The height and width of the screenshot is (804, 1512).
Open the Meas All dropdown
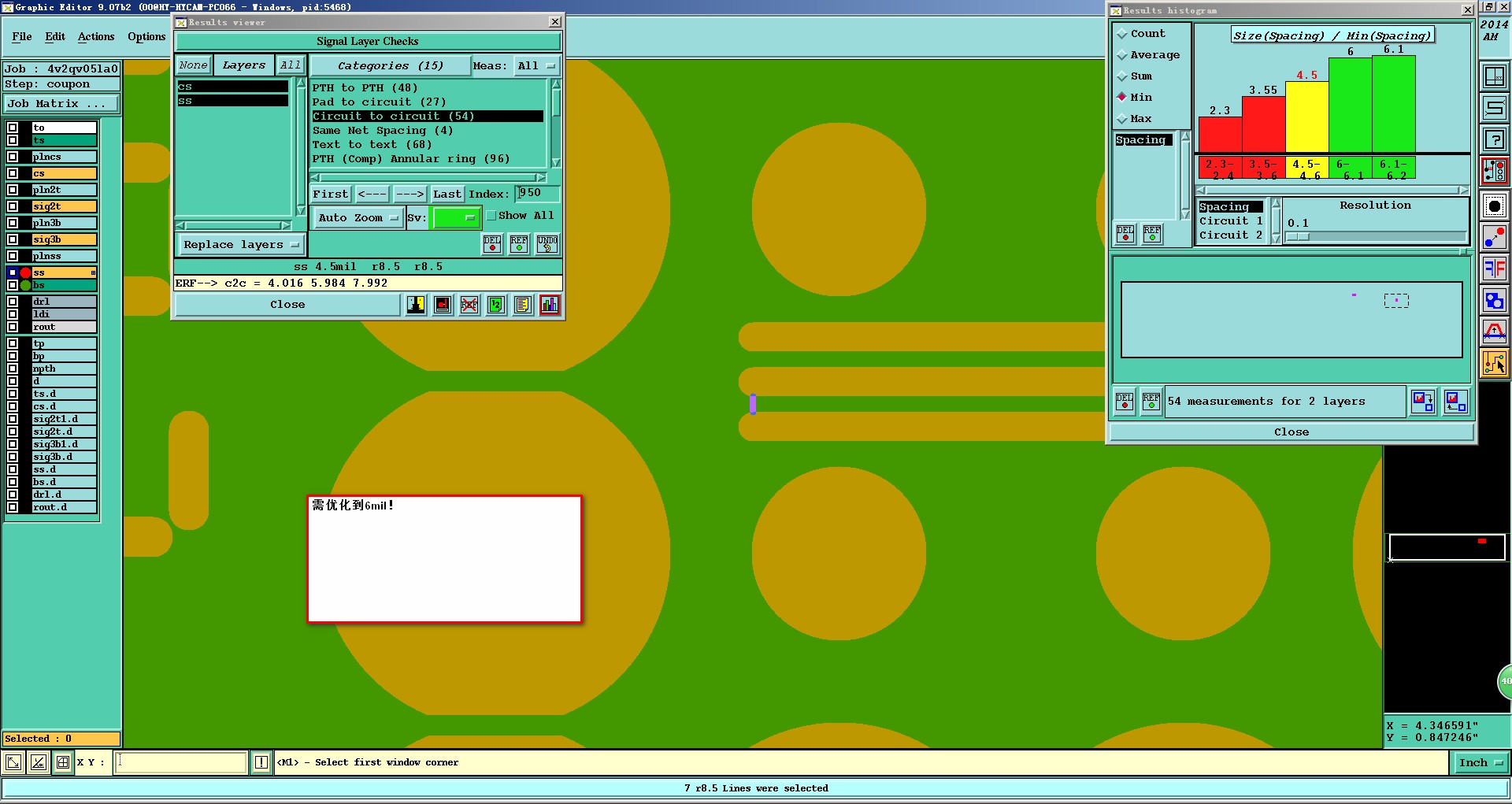tap(537, 66)
